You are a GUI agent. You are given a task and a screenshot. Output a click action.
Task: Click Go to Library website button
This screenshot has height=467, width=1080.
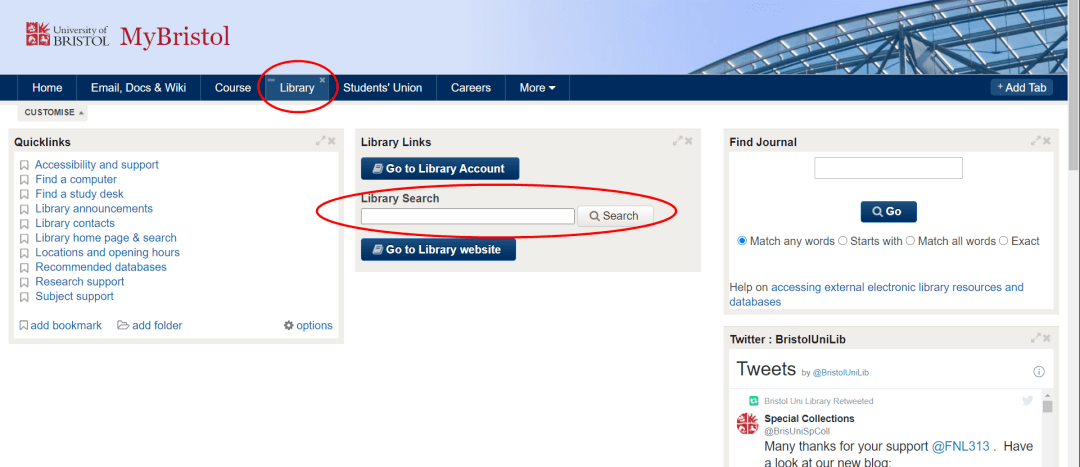pos(438,249)
